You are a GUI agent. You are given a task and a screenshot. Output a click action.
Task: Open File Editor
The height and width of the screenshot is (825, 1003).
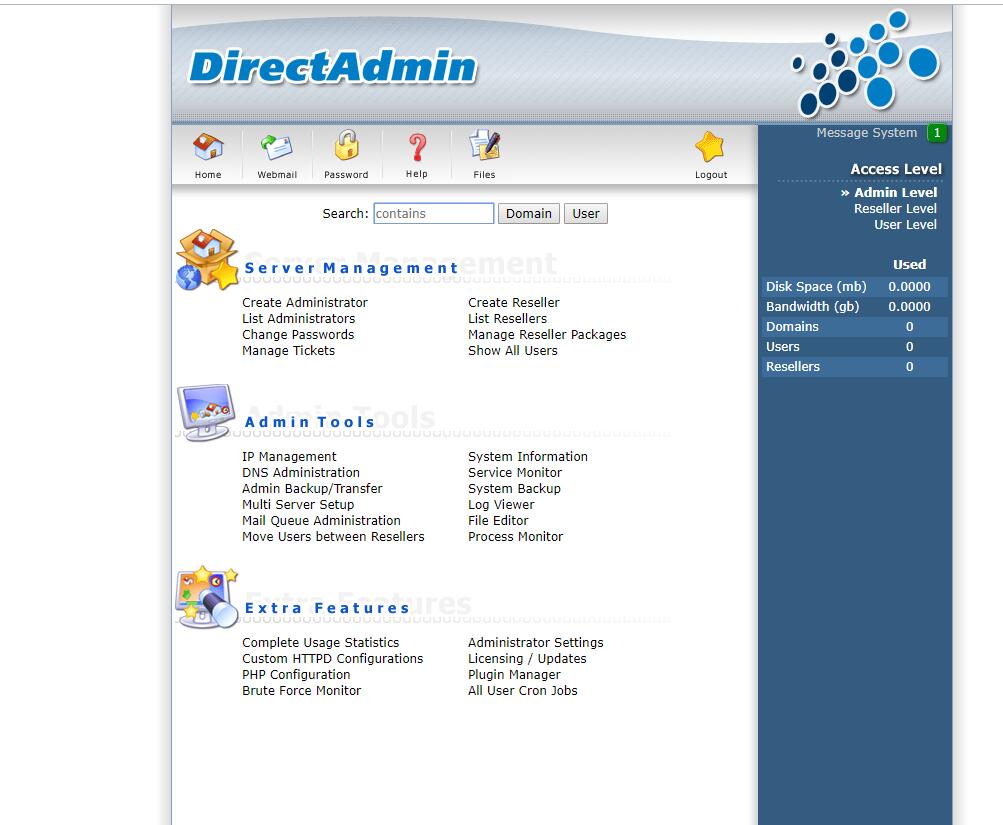click(x=498, y=521)
